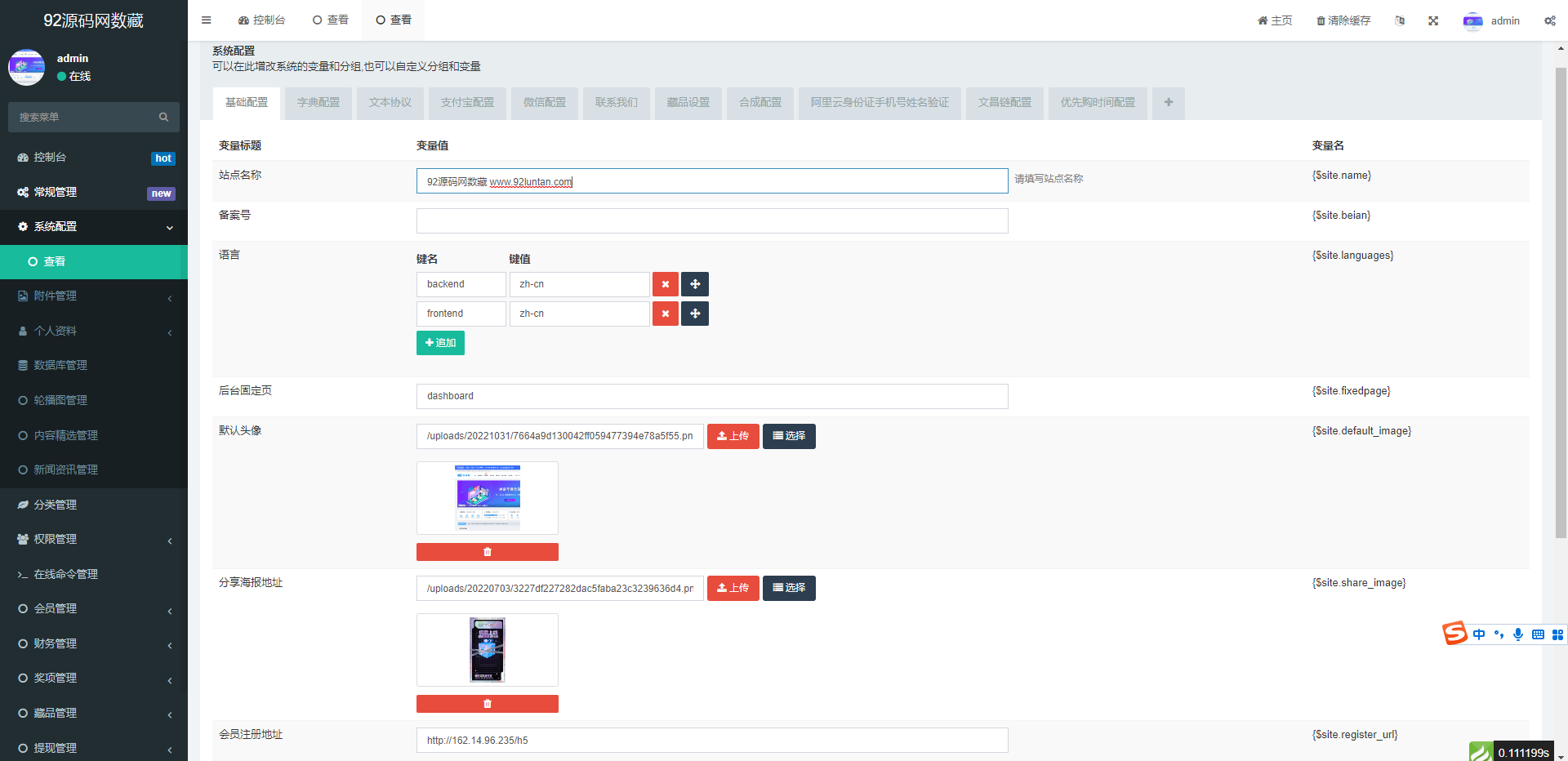Click the hamburger menu toggle icon
The image size is (1568, 761).
coord(206,20)
